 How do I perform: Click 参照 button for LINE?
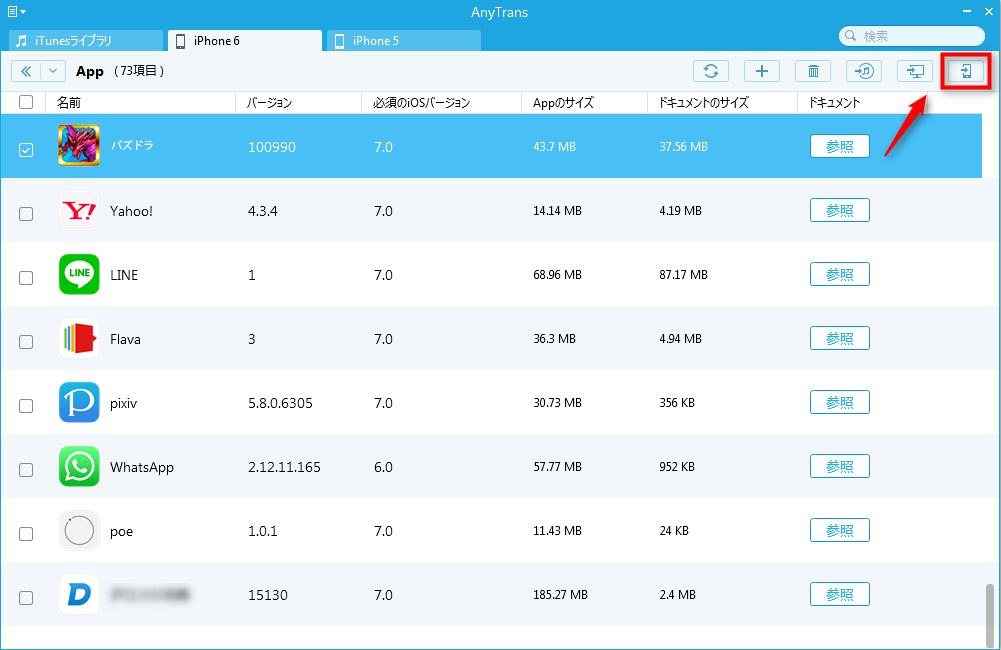pyautogui.click(x=839, y=274)
